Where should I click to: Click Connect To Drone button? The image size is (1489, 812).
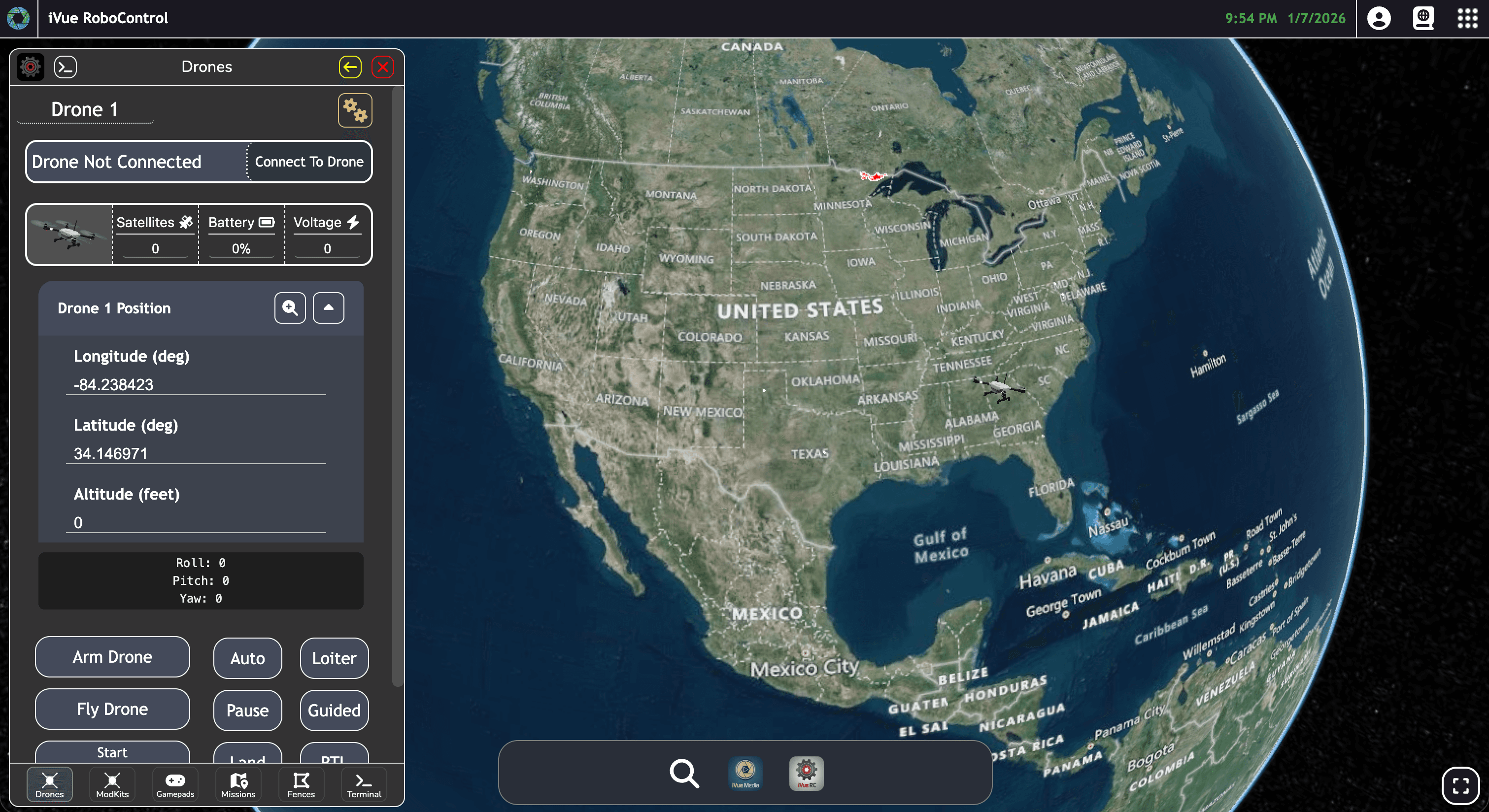308,162
